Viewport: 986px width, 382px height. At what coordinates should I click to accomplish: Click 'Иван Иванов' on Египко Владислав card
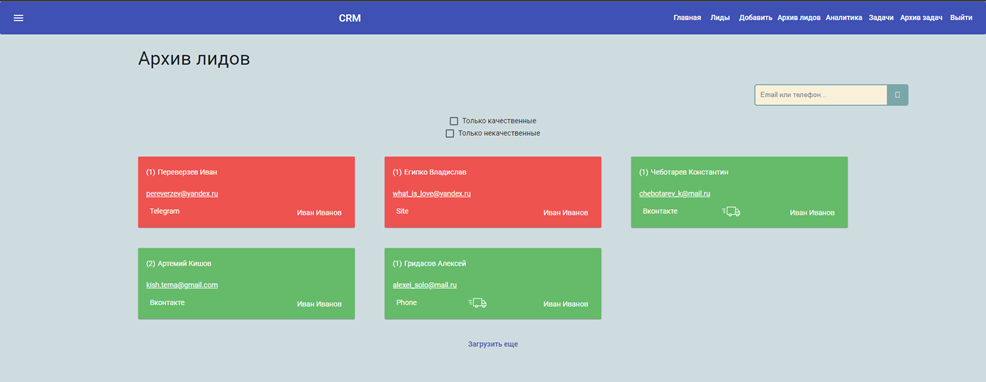click(x=566, y=213)
